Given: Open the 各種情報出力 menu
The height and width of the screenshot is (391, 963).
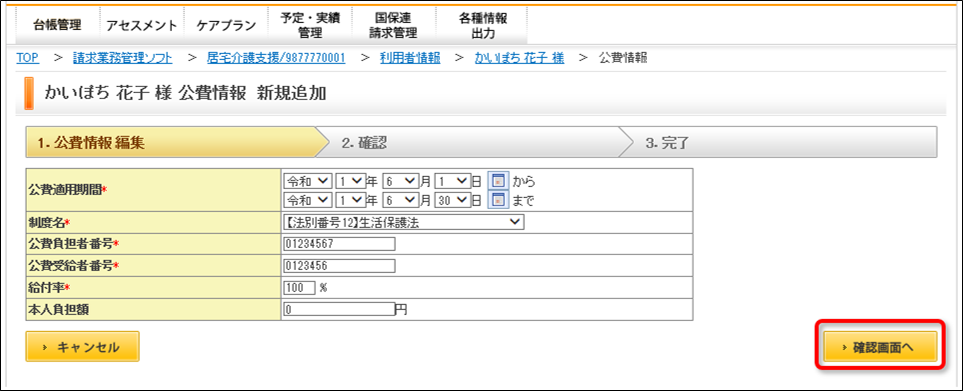Looking at the screenshot, I should point(483,25).
